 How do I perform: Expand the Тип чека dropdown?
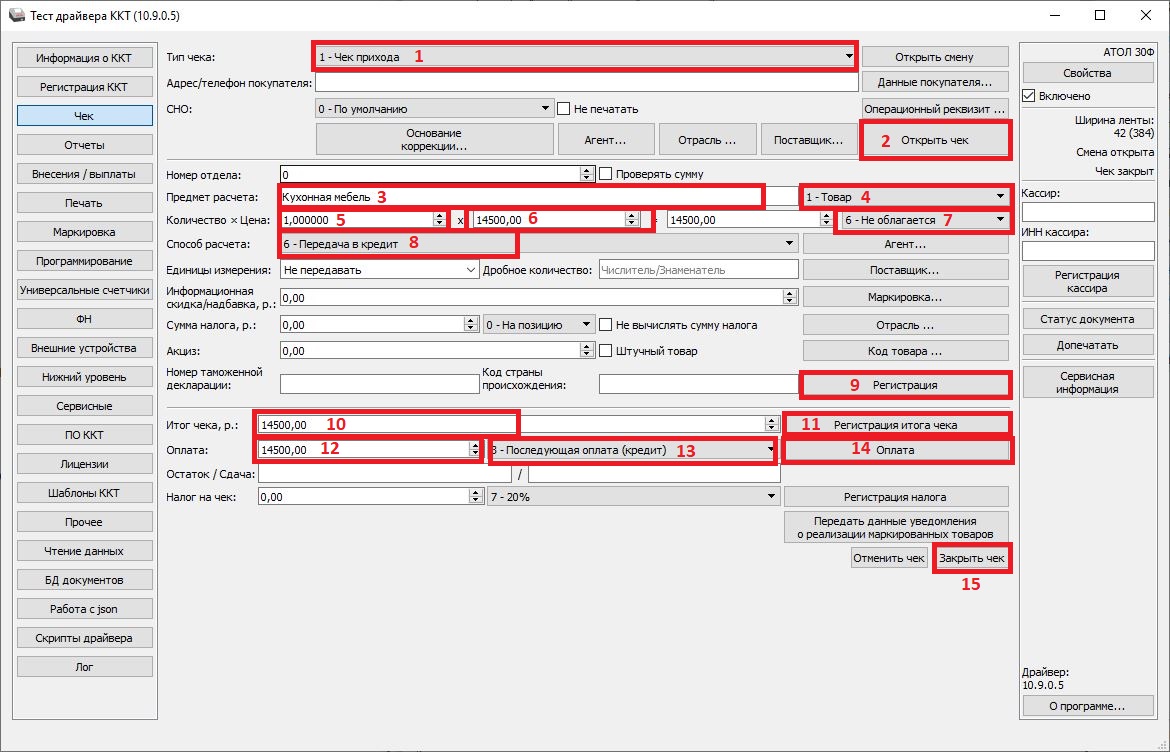(848, 57)
